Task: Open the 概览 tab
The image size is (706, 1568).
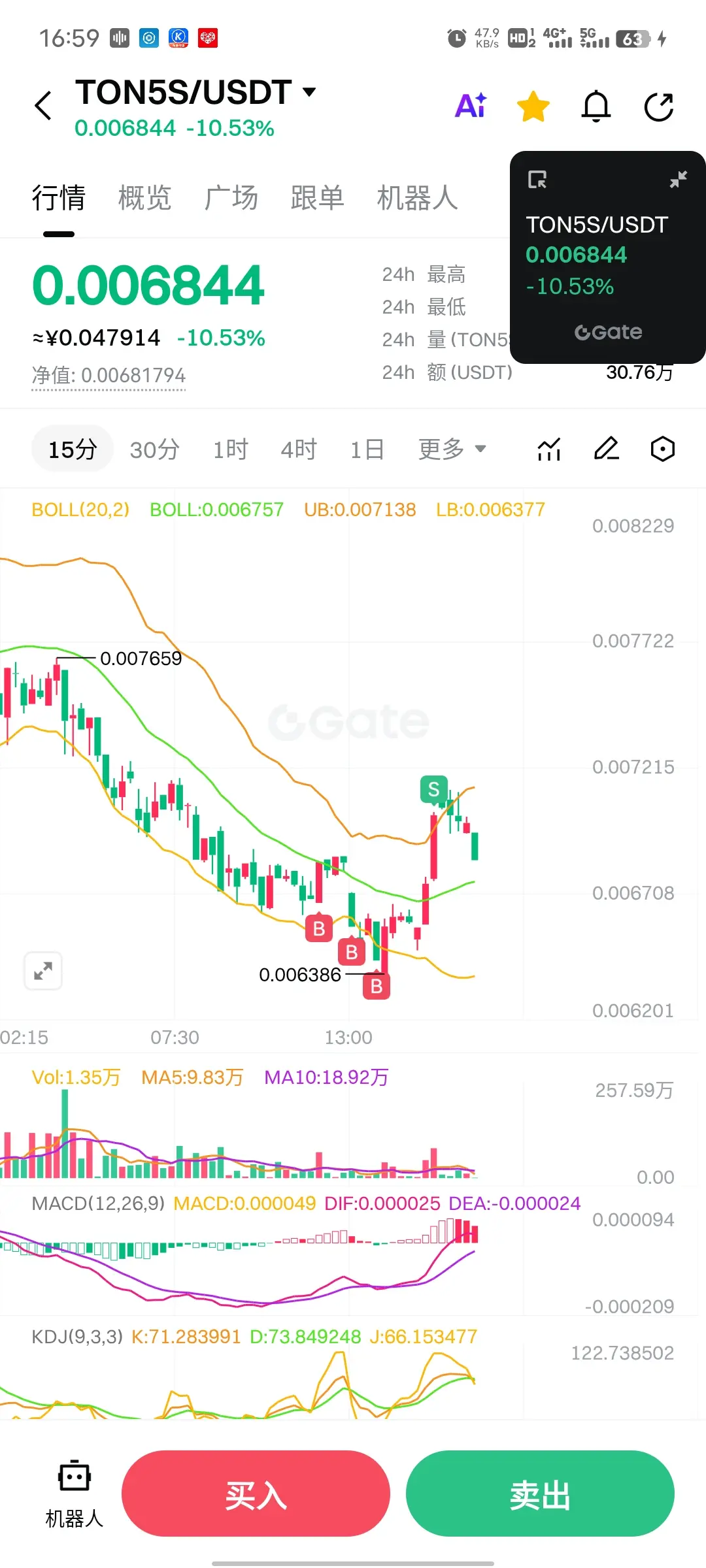Action: 144,197
